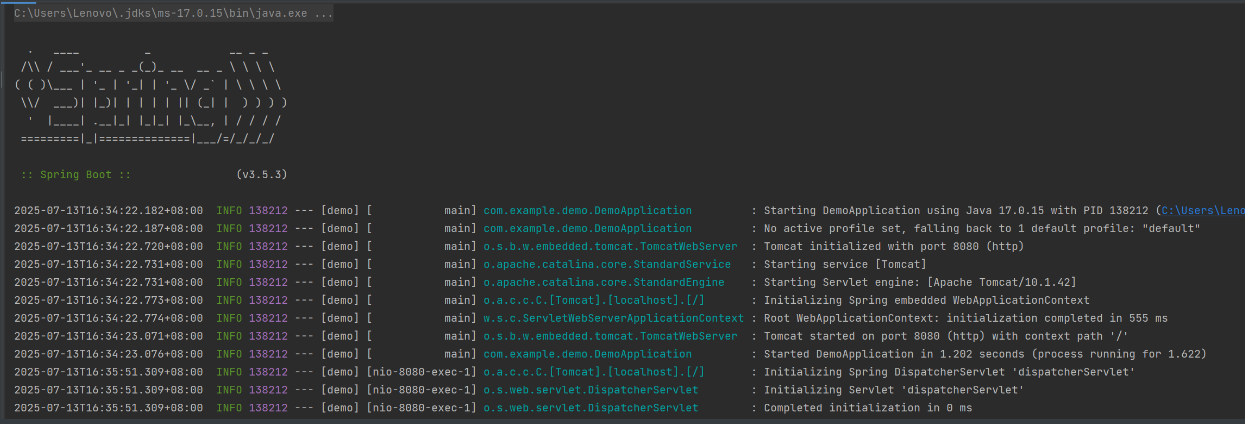Click DemoApplication logger on 'Started DemoApplication' line

tap(587, 355)
